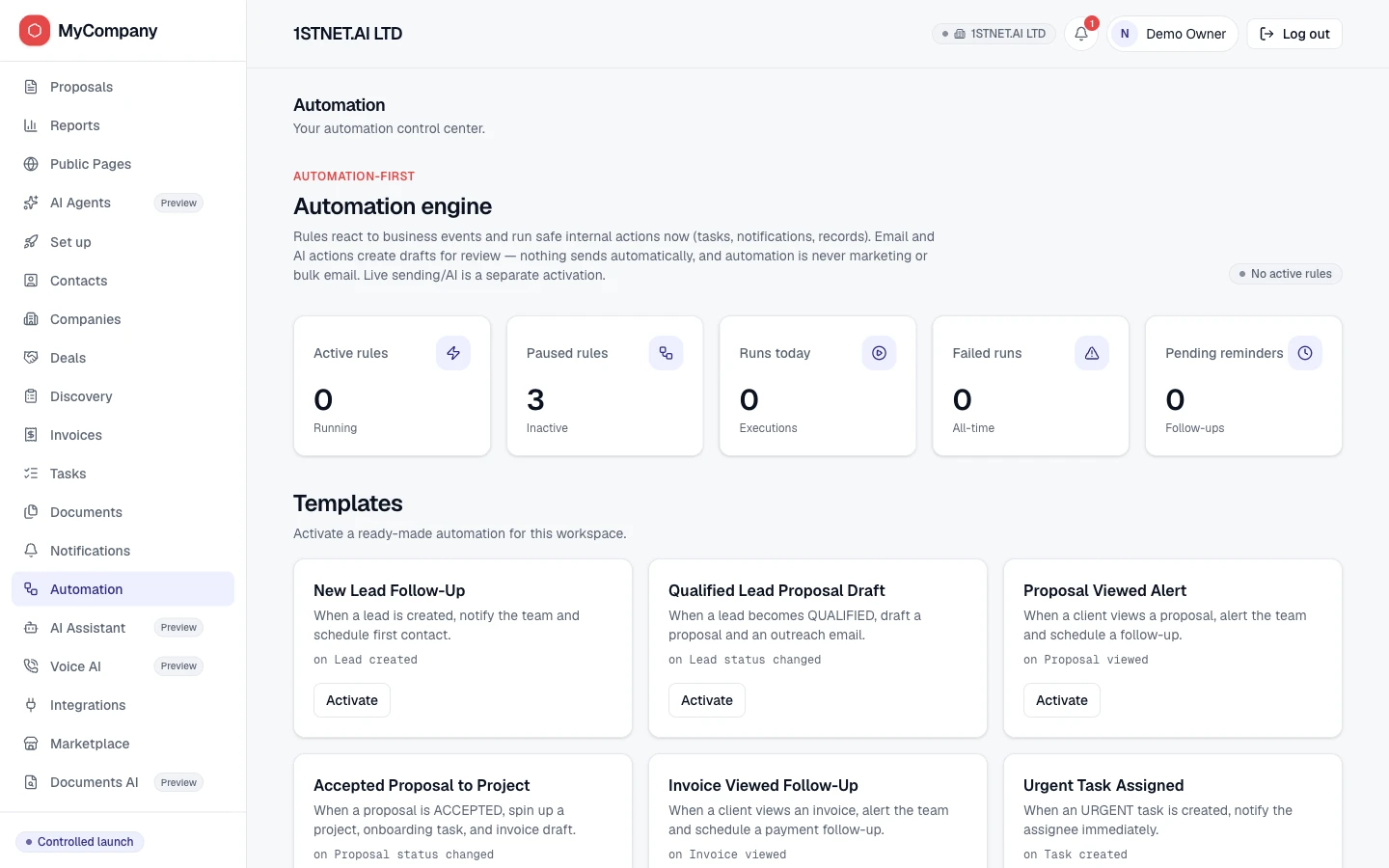1389x868 pixels.
Task: Open Discovery from the sidebar
Action: (123, 396)
